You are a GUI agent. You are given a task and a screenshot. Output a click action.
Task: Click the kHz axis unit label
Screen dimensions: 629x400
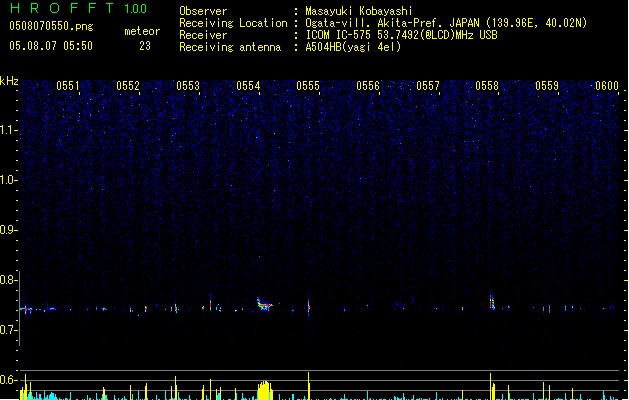(x=9, y=81)
